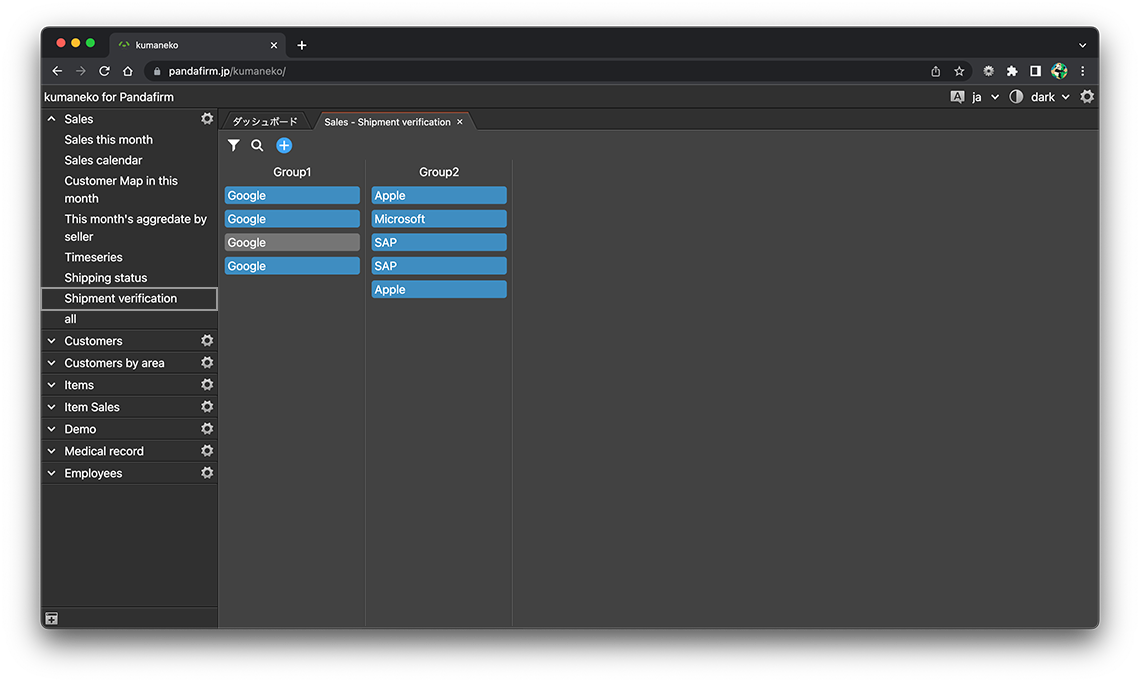Select the grey Google card in Group1
Viewport: 1140px width, 683px height.
(x=292, y=242)
